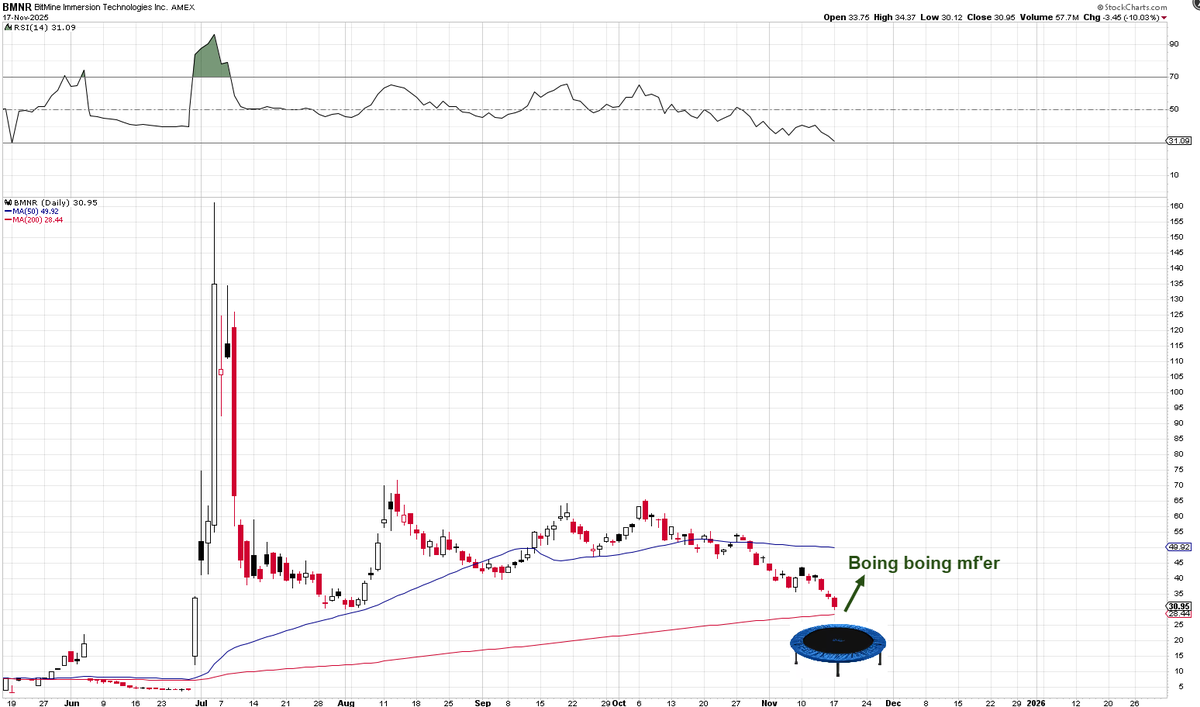The image size is (1200, 707).
Task: Click the Close 30.95 value in header
Action: [x=993, y=17]
